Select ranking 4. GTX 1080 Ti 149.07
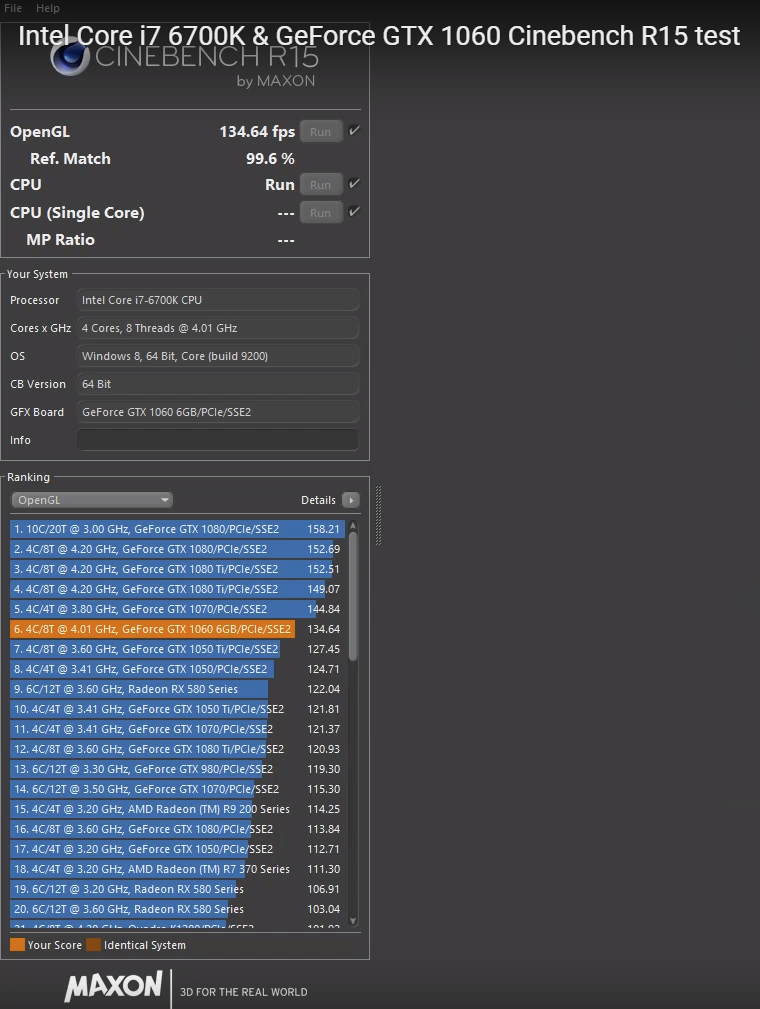 point(178,589)
